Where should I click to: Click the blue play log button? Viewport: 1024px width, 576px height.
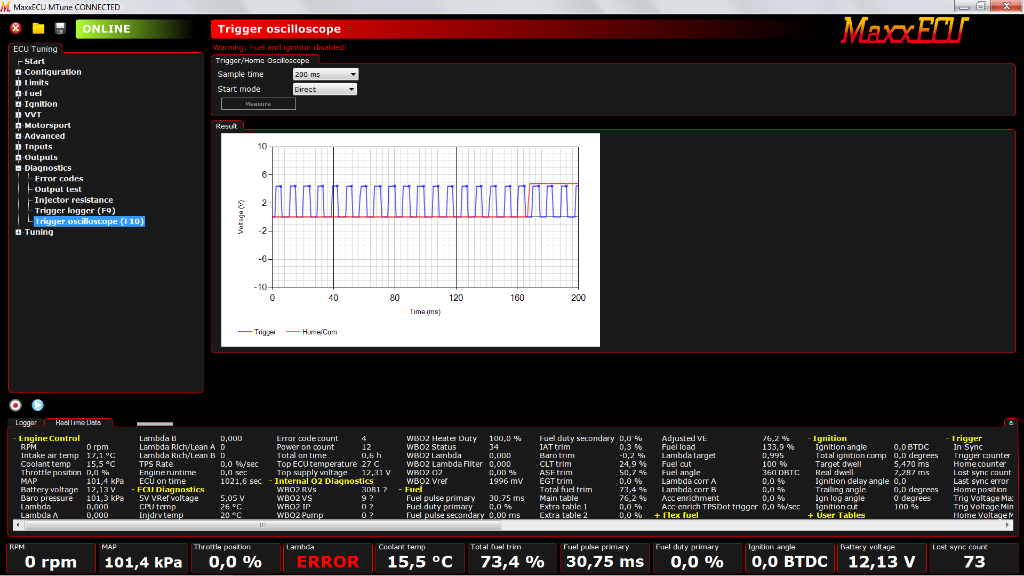[38, 406]
